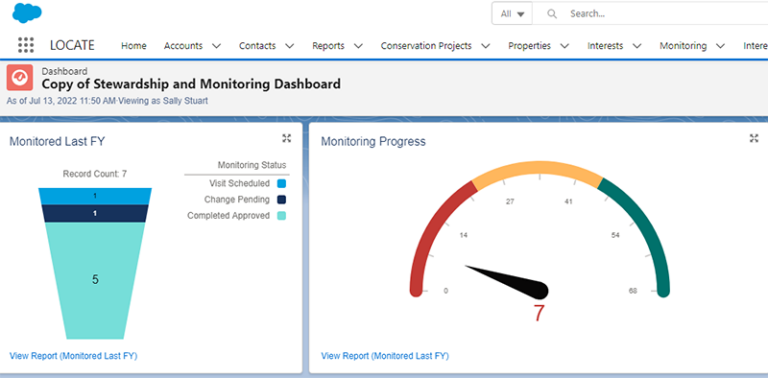Viewport: 768px width, 378px height.
Task: Select the Visit Scheduled funnel segment
Action: point(95,196)
